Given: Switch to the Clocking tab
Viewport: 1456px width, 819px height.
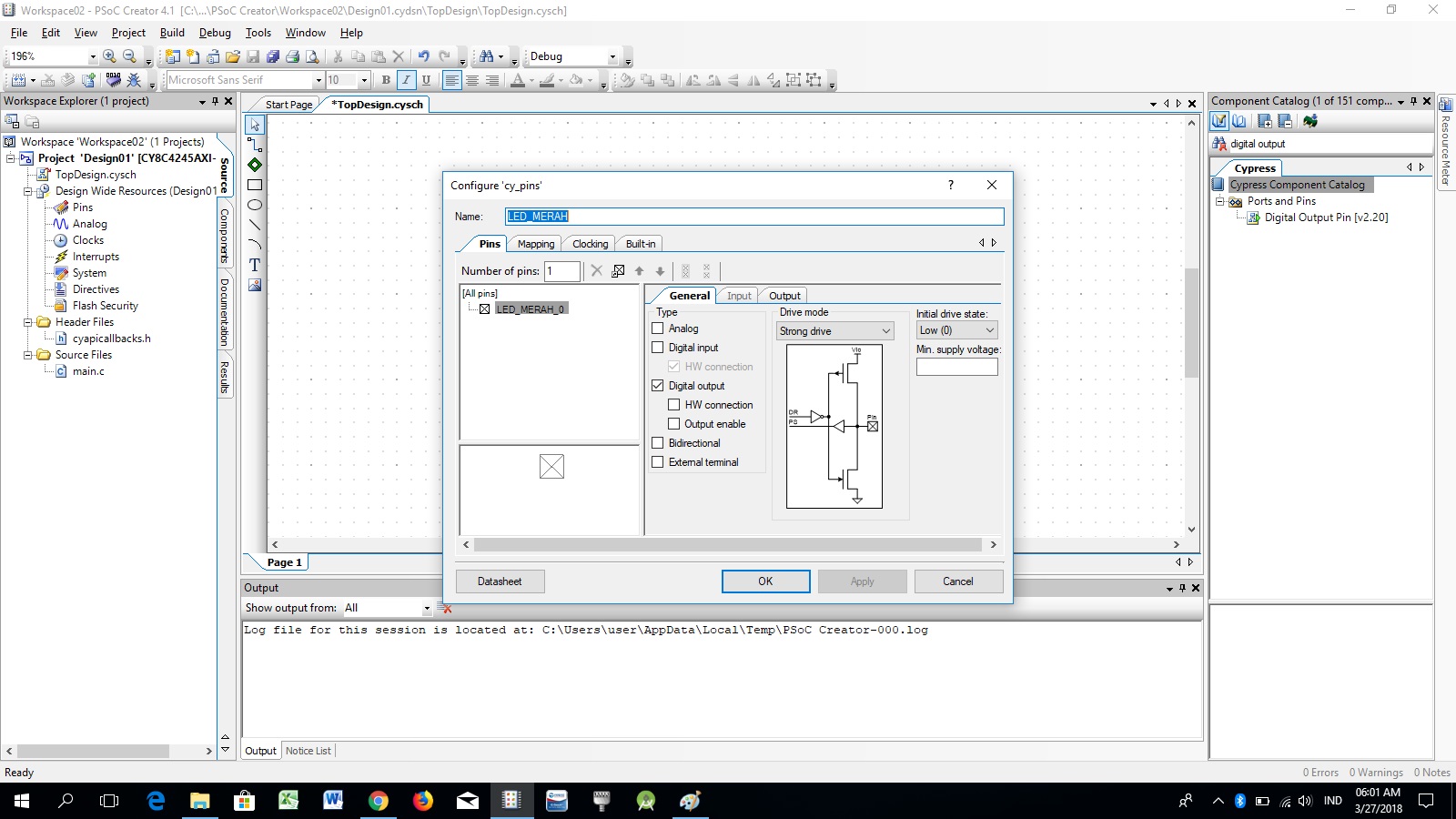Looking at the screenshot, I should click(x=590, y=244).
